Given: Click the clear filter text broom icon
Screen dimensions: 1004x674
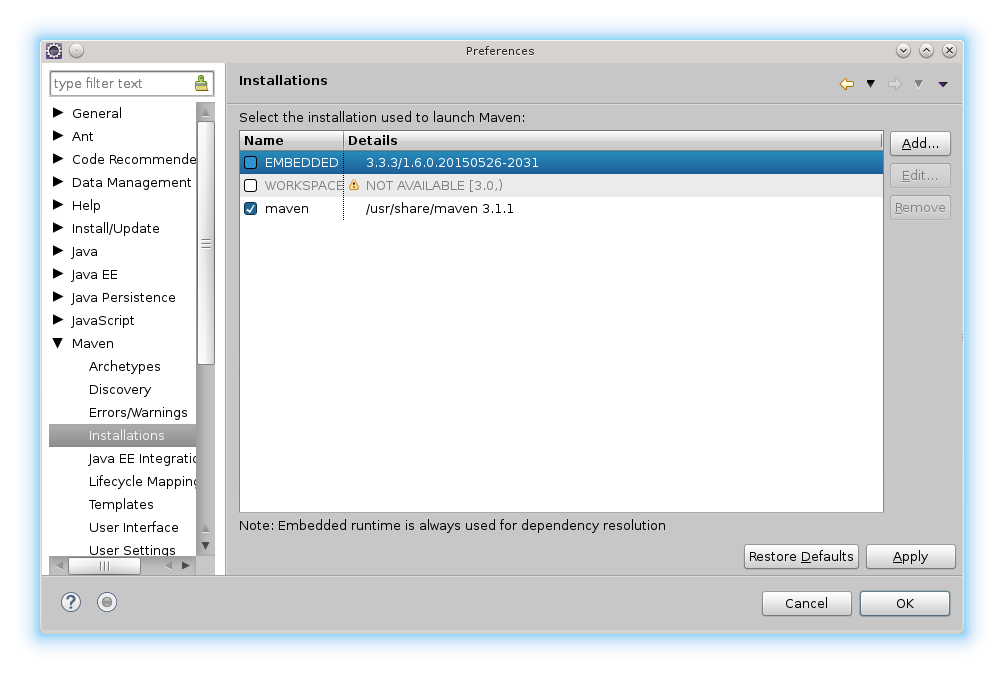Looking at the screenshot, I should (x=201, y=83).
